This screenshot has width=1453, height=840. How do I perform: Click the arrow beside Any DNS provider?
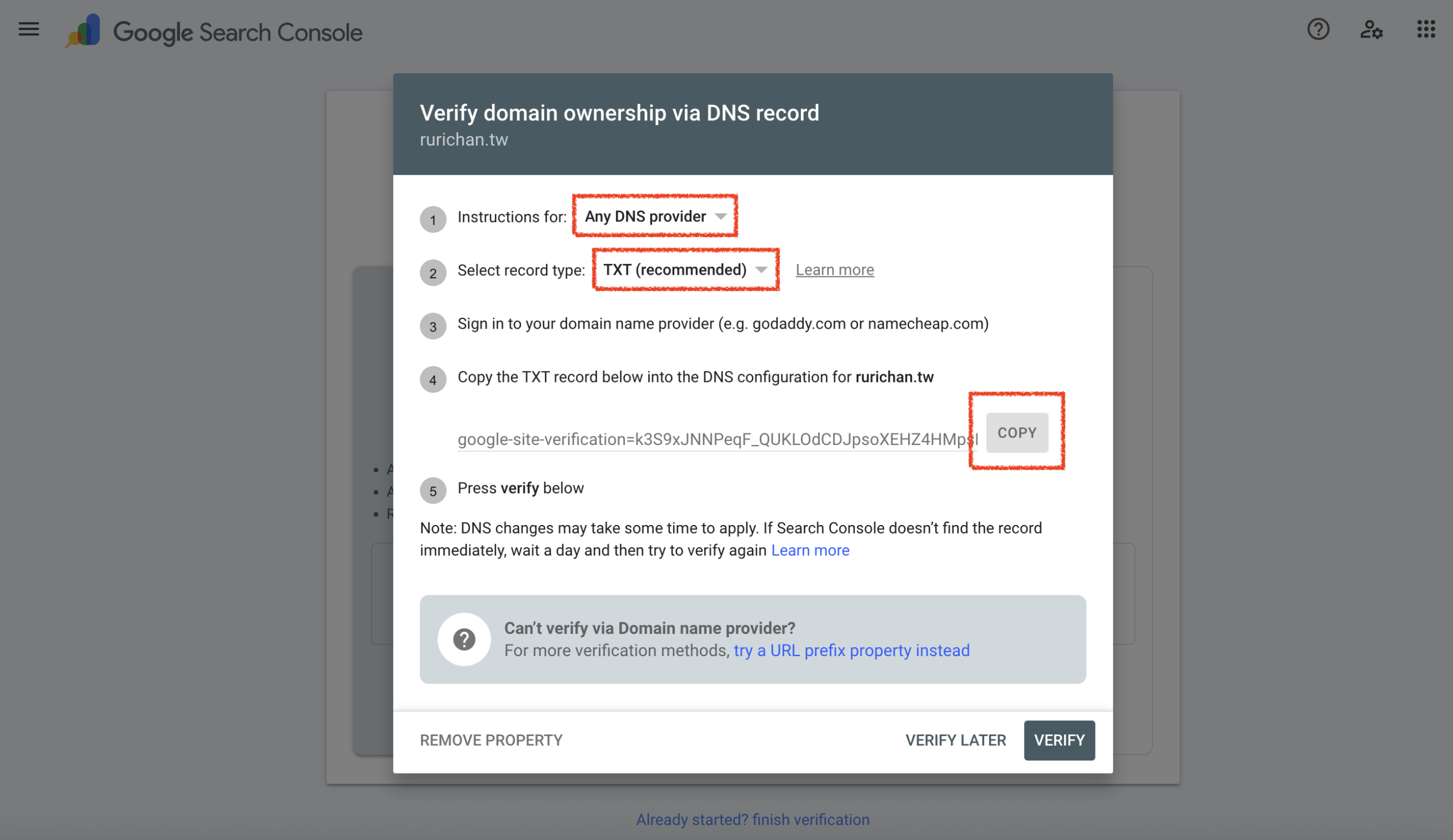click(x=720, y=216)
